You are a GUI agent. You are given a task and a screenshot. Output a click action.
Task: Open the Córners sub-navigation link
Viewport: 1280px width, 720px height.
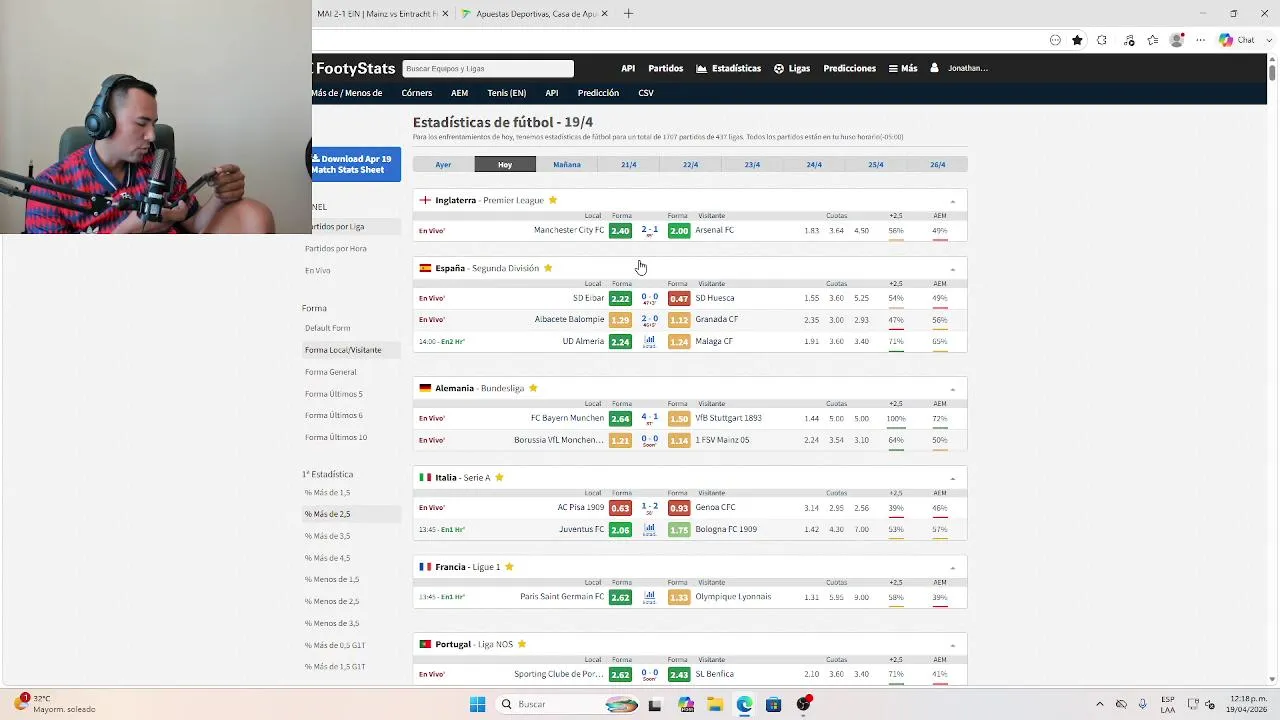point(417,93)
